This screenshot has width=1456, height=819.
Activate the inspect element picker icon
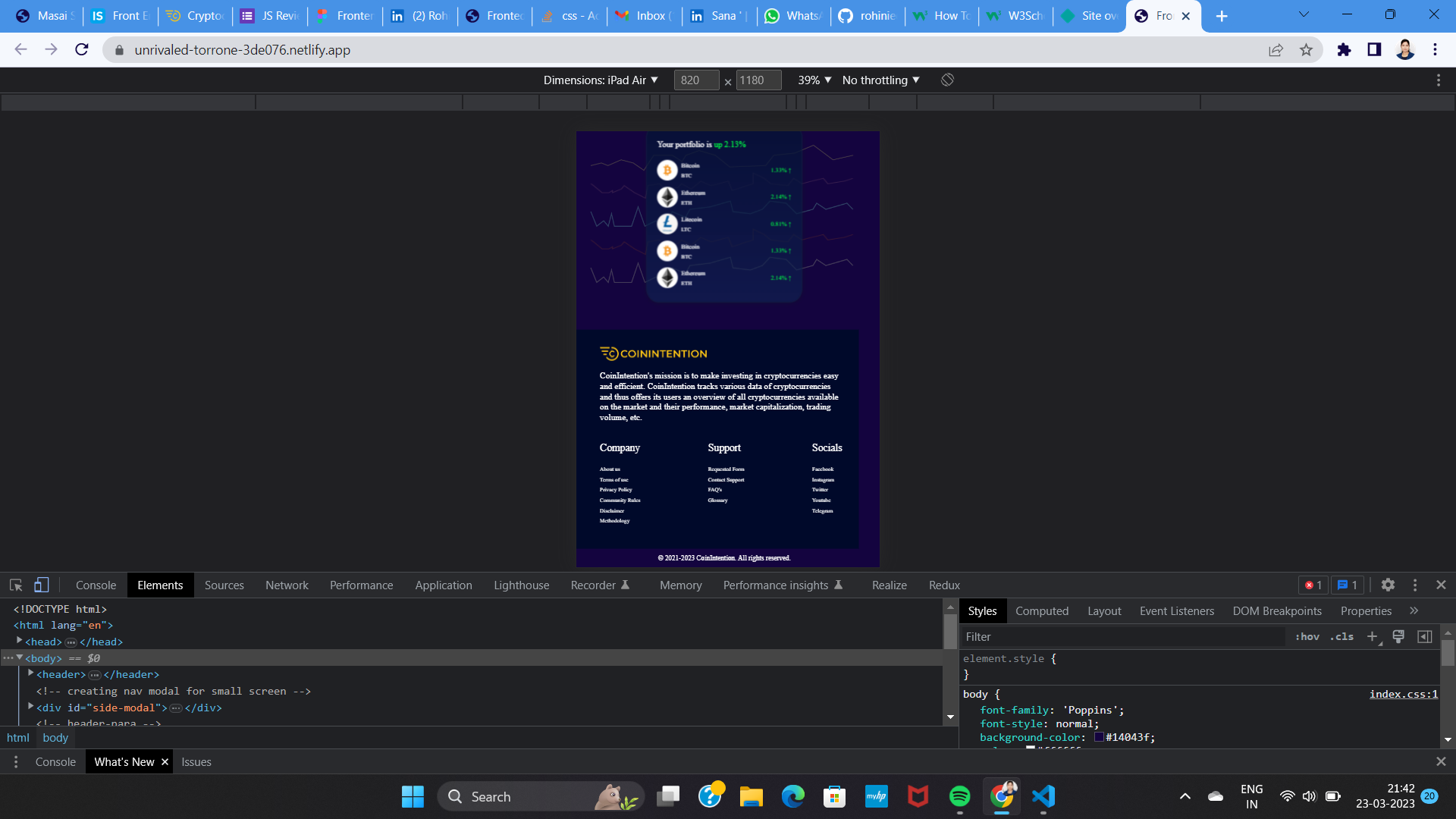tap(16, 585)
